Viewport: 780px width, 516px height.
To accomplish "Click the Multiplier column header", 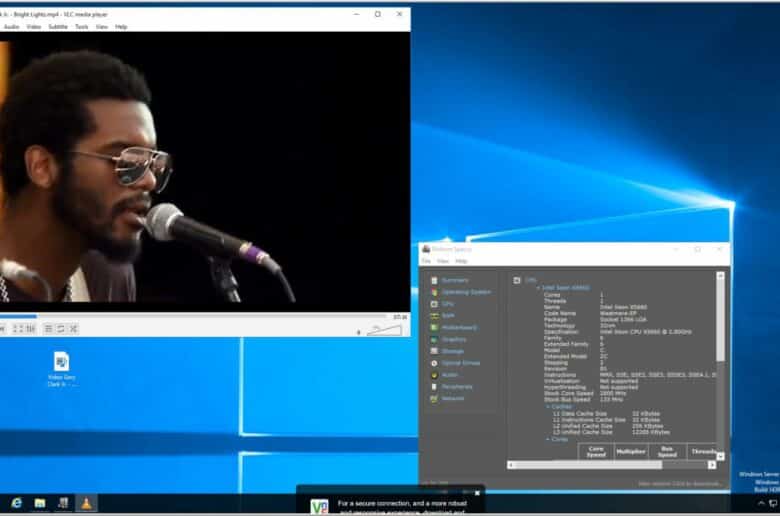I will coord(631,451).
